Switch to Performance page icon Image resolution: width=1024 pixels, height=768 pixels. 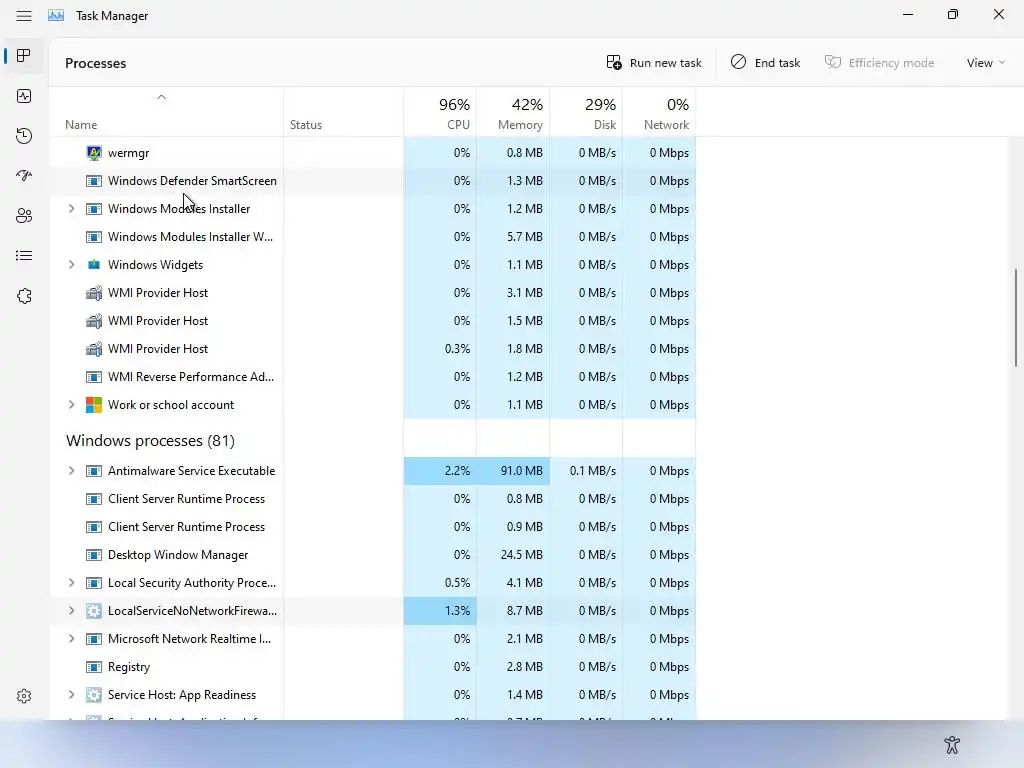point(24,96)
